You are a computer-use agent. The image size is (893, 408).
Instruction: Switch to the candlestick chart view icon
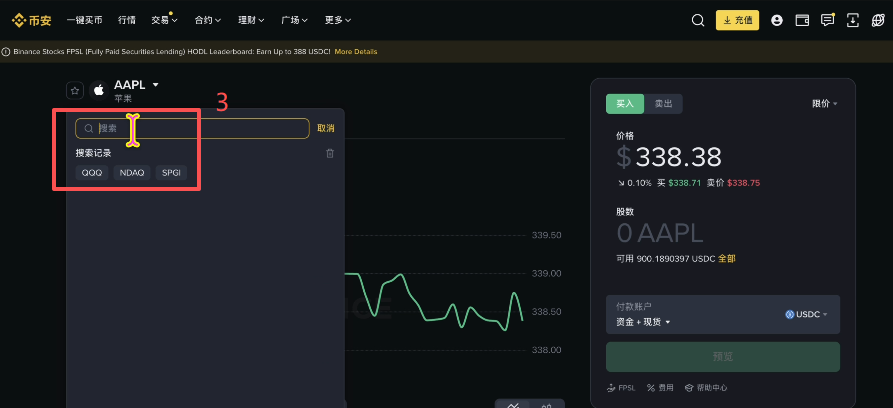click(x=547, y=405)
